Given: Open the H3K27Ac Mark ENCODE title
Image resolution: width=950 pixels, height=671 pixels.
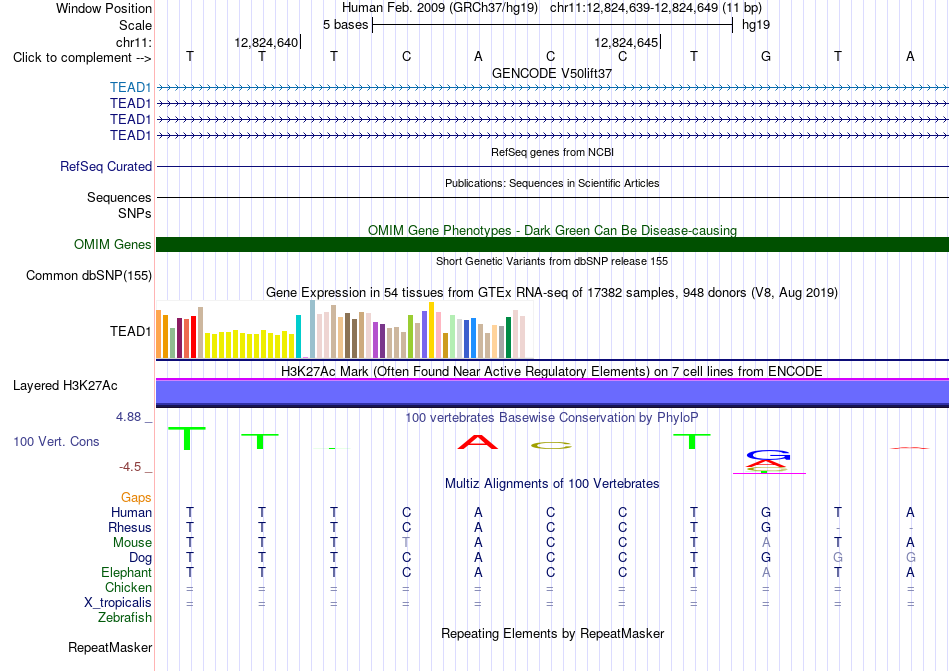Looking at the screenshot, I should [x=552, y=371].
